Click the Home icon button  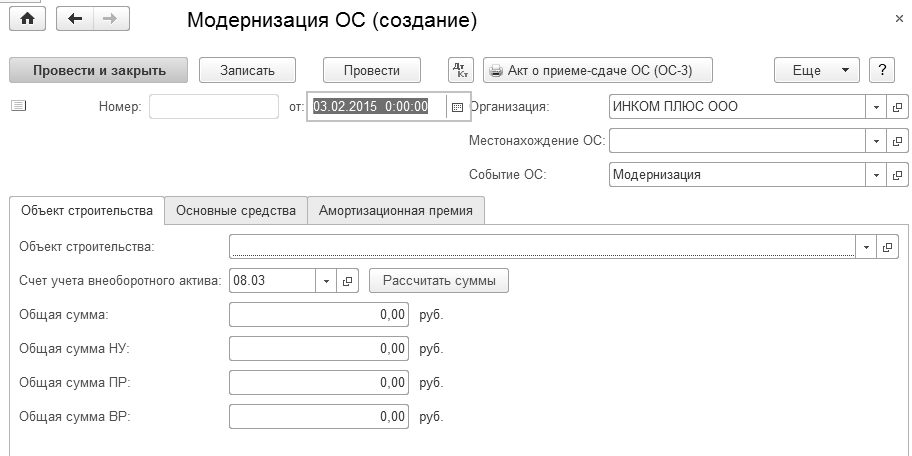(x=27, y=19)
